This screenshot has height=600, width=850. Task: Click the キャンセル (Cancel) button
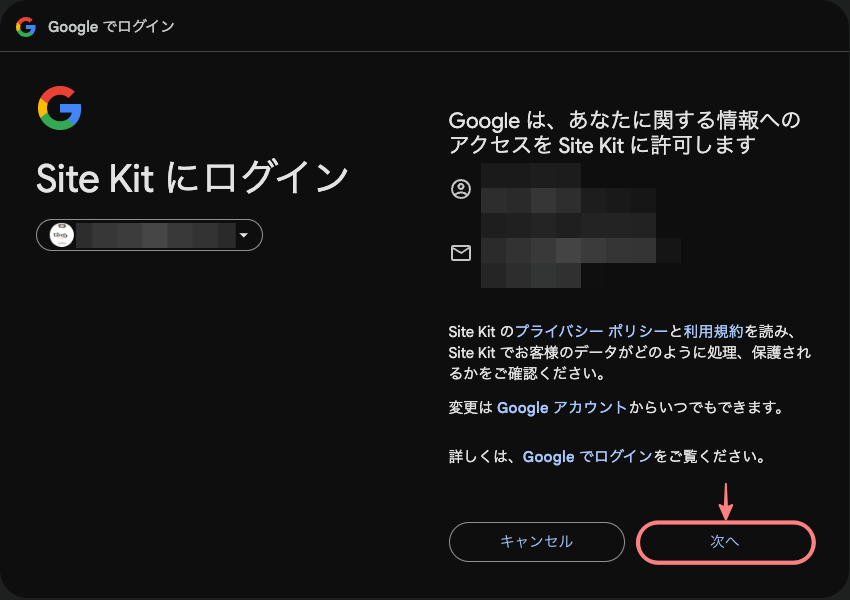point(537,542)
